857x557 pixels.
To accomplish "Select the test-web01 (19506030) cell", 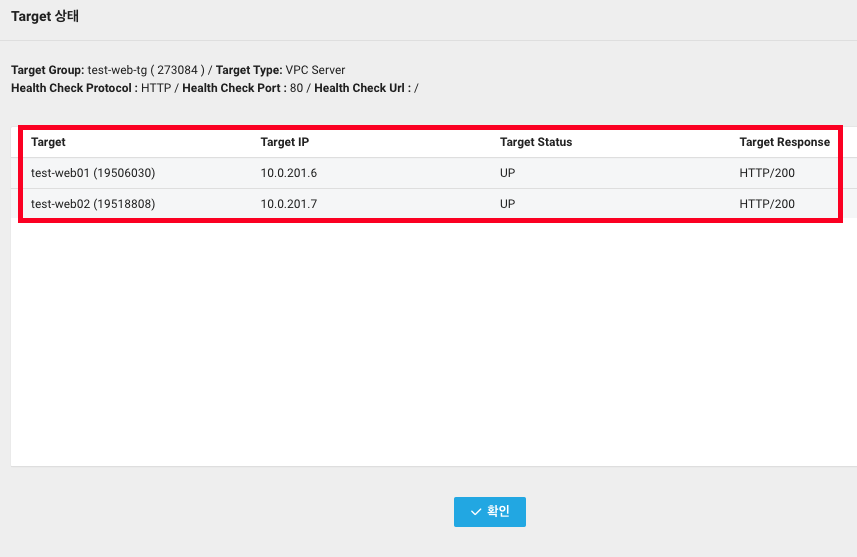I will pos(93,173).
